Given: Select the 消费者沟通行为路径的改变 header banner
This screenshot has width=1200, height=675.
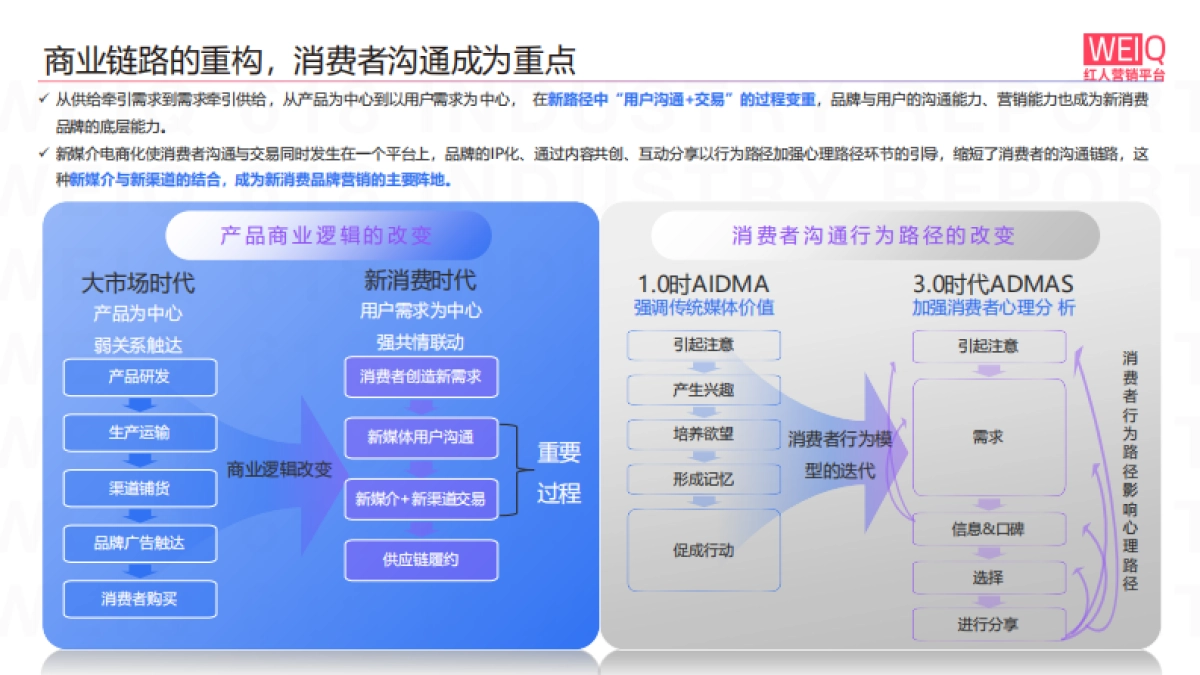Looking at the screenshot, I should 874,236.
